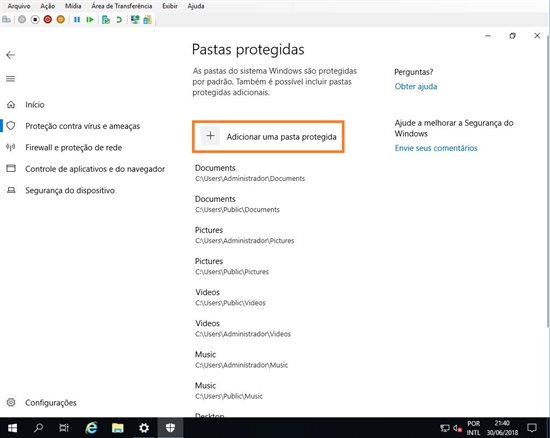The height and width of the screenshot is (438, 550).
Task: Toggle enhanced session mode icon
Action: [x=135, y=20]
